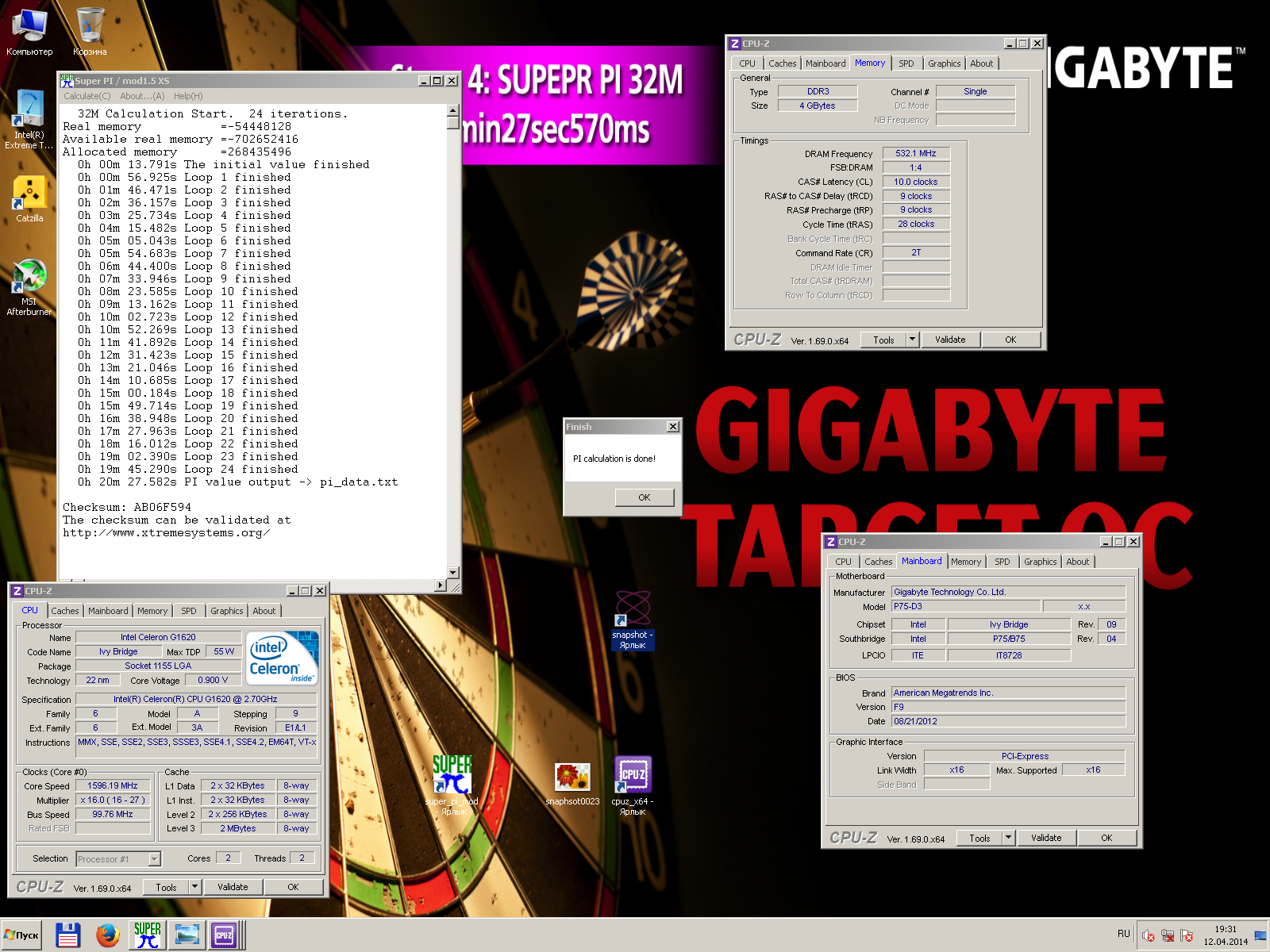This screenshot has height=952, width=1270.
Task: Select Caches tab in CPU tab CPU-Z window
Action: (x=65, y=611)
